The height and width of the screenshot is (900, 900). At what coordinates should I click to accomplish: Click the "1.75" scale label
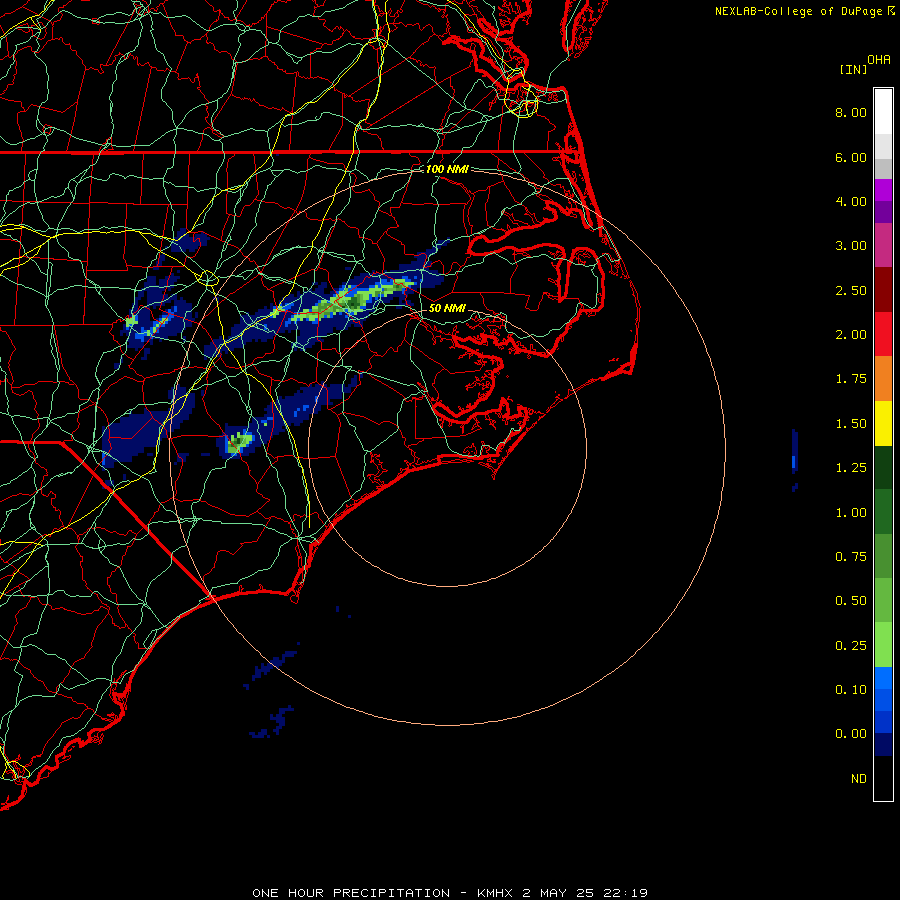851,379
